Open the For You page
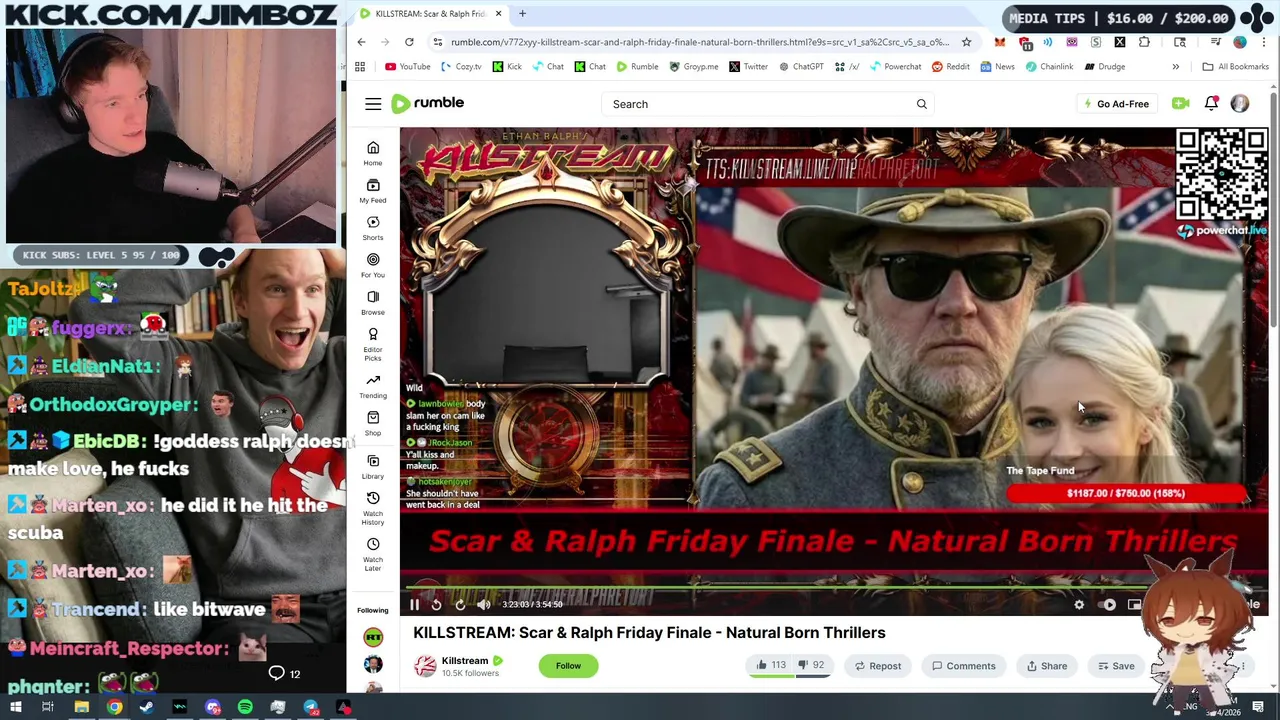The image size is (1280, 720). pos(373,265)
